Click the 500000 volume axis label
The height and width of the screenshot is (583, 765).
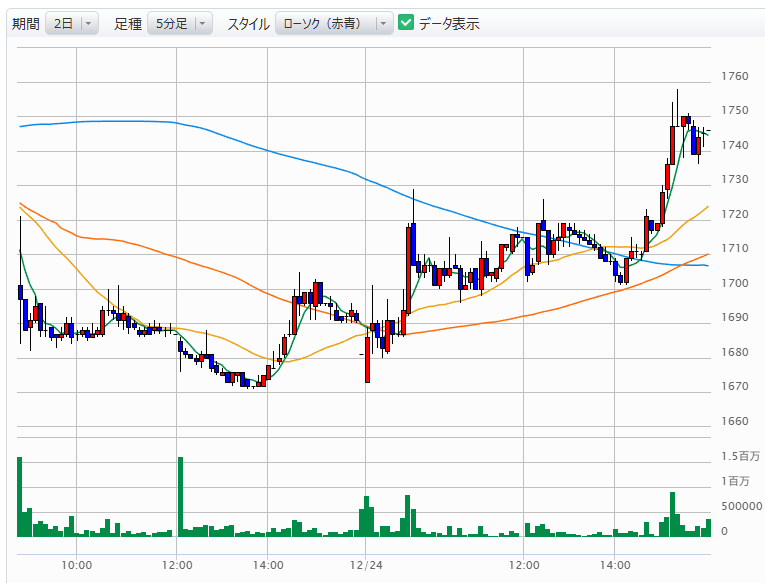(x=742, y=507)
